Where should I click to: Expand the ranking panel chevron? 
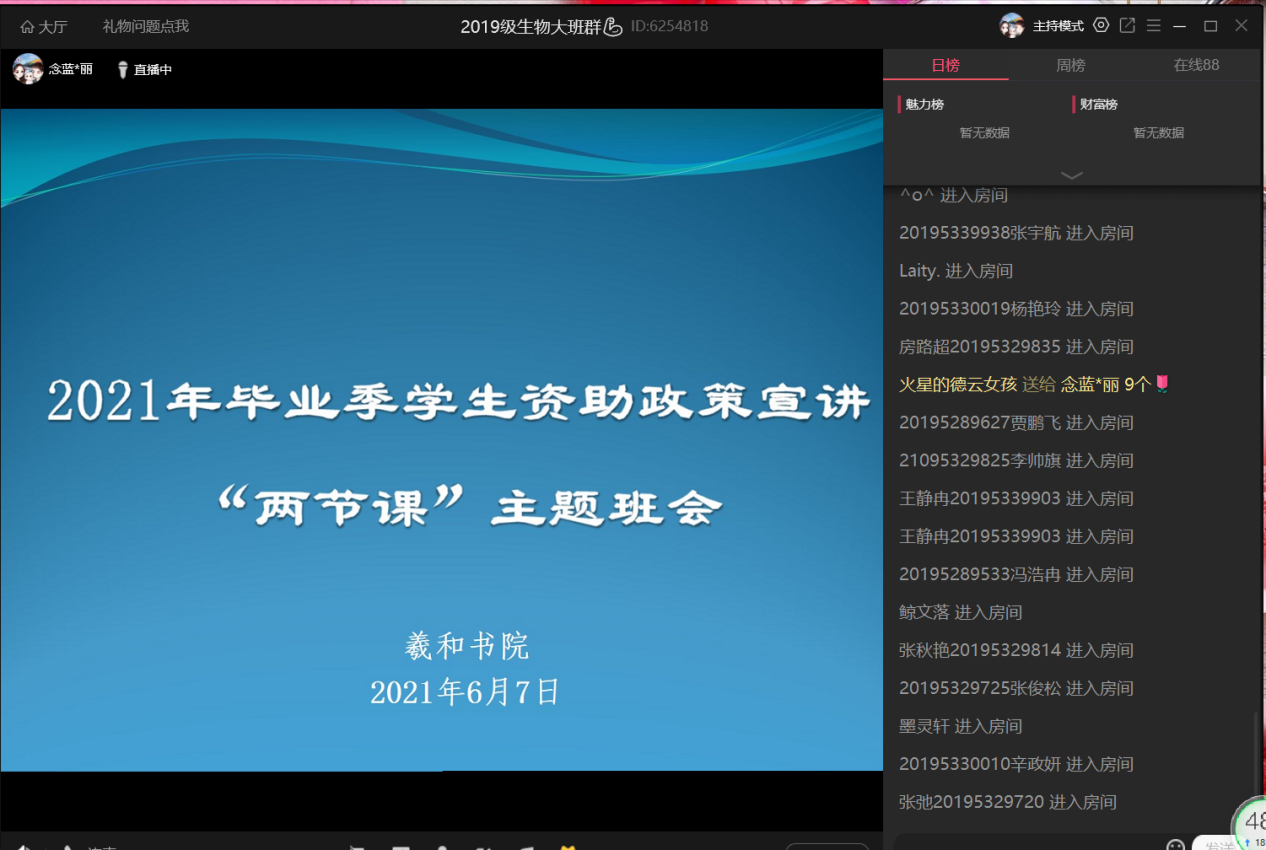point(1071,176)
